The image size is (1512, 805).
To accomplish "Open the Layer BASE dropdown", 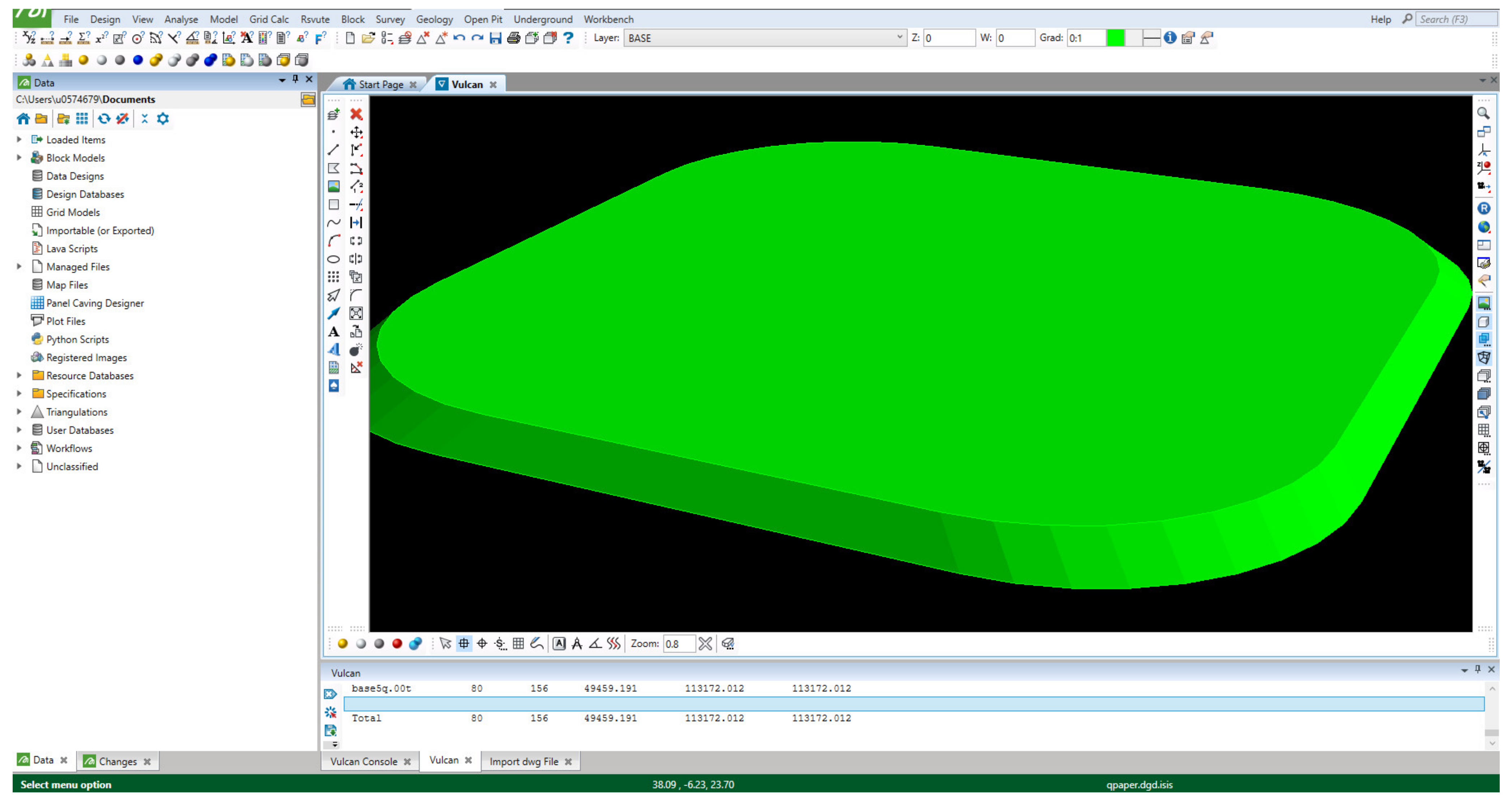I will 899,38.
